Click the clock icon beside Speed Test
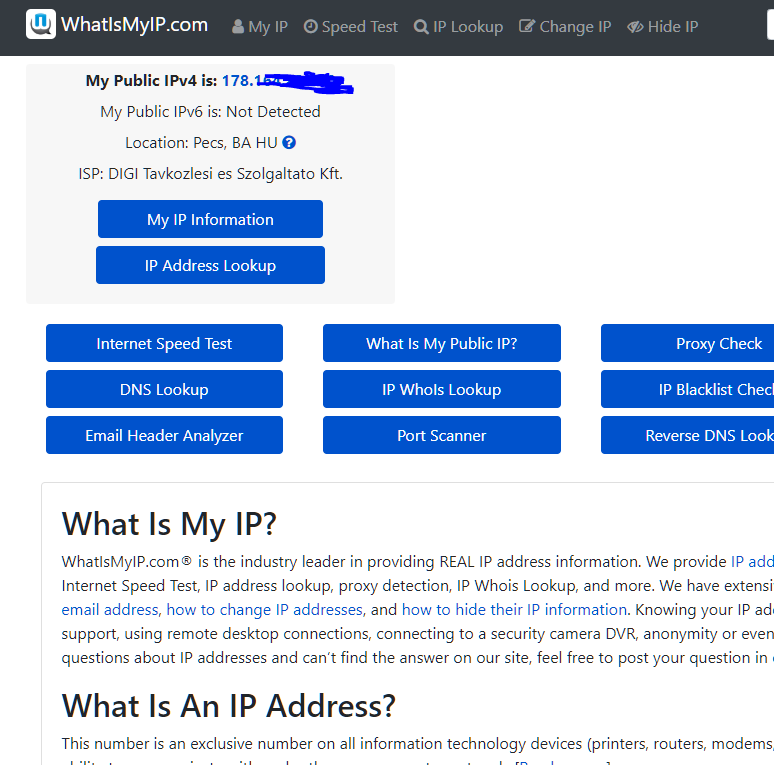 (310, 26)
